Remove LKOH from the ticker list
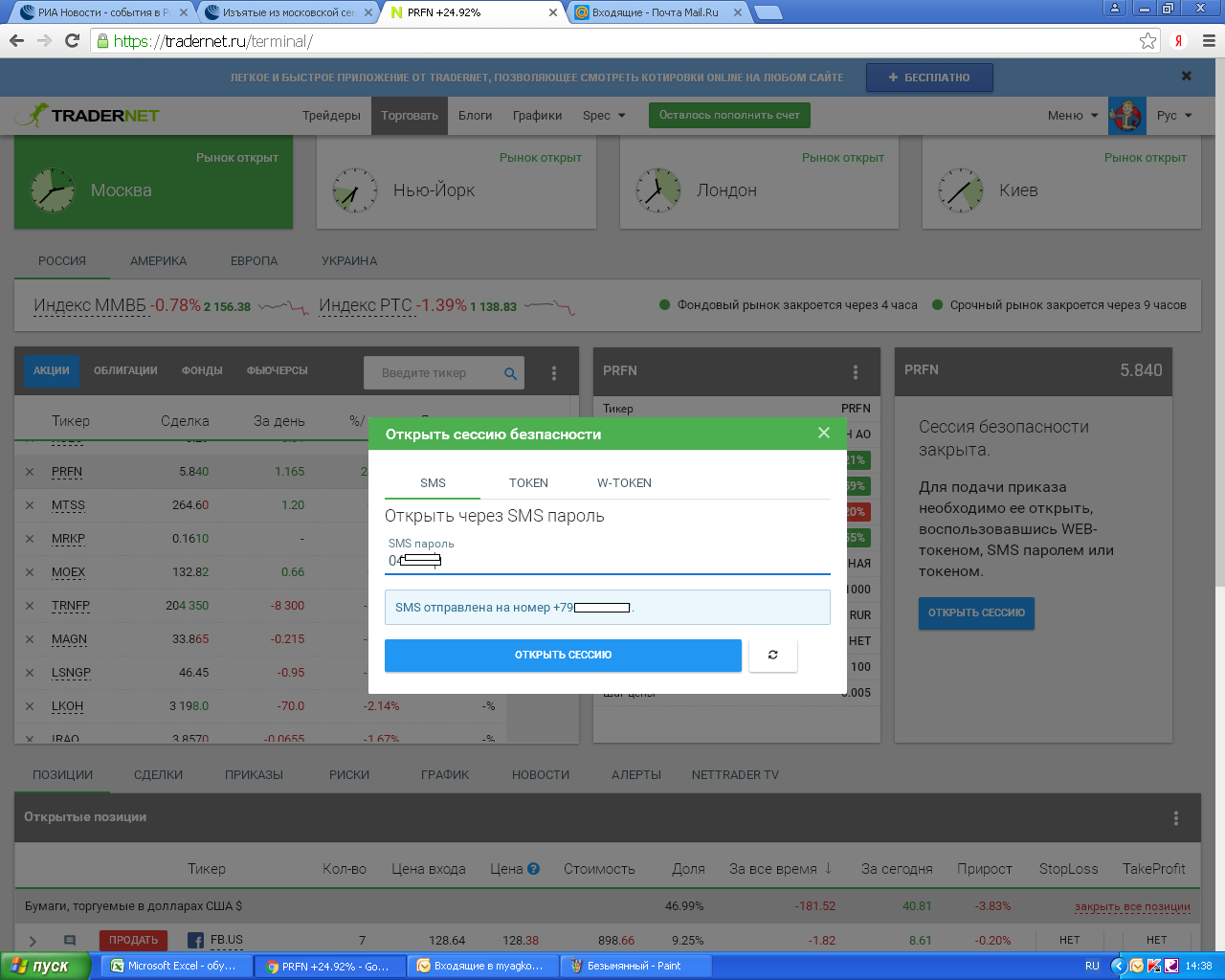This screenshot has height=980, width=1225. [30, 706]
